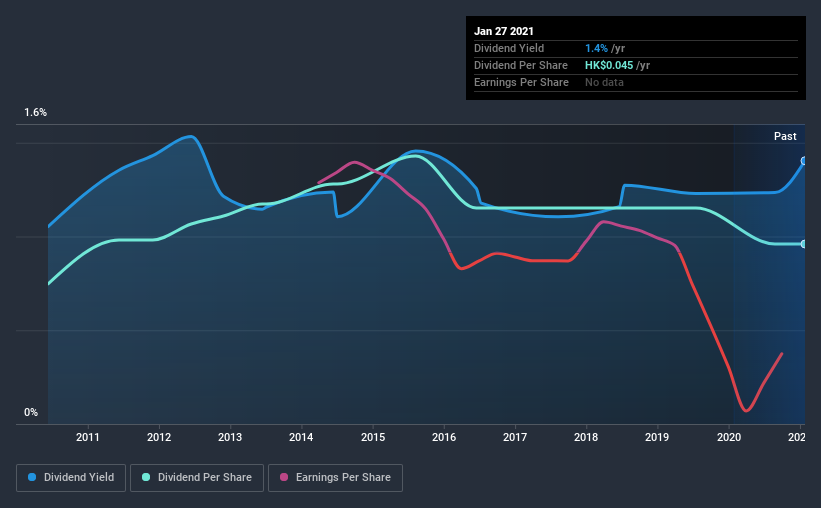The height and width of the screenshot is (508, 821).
Task: Toggle the Dividend Yield legend button
Action: point(71,478)
